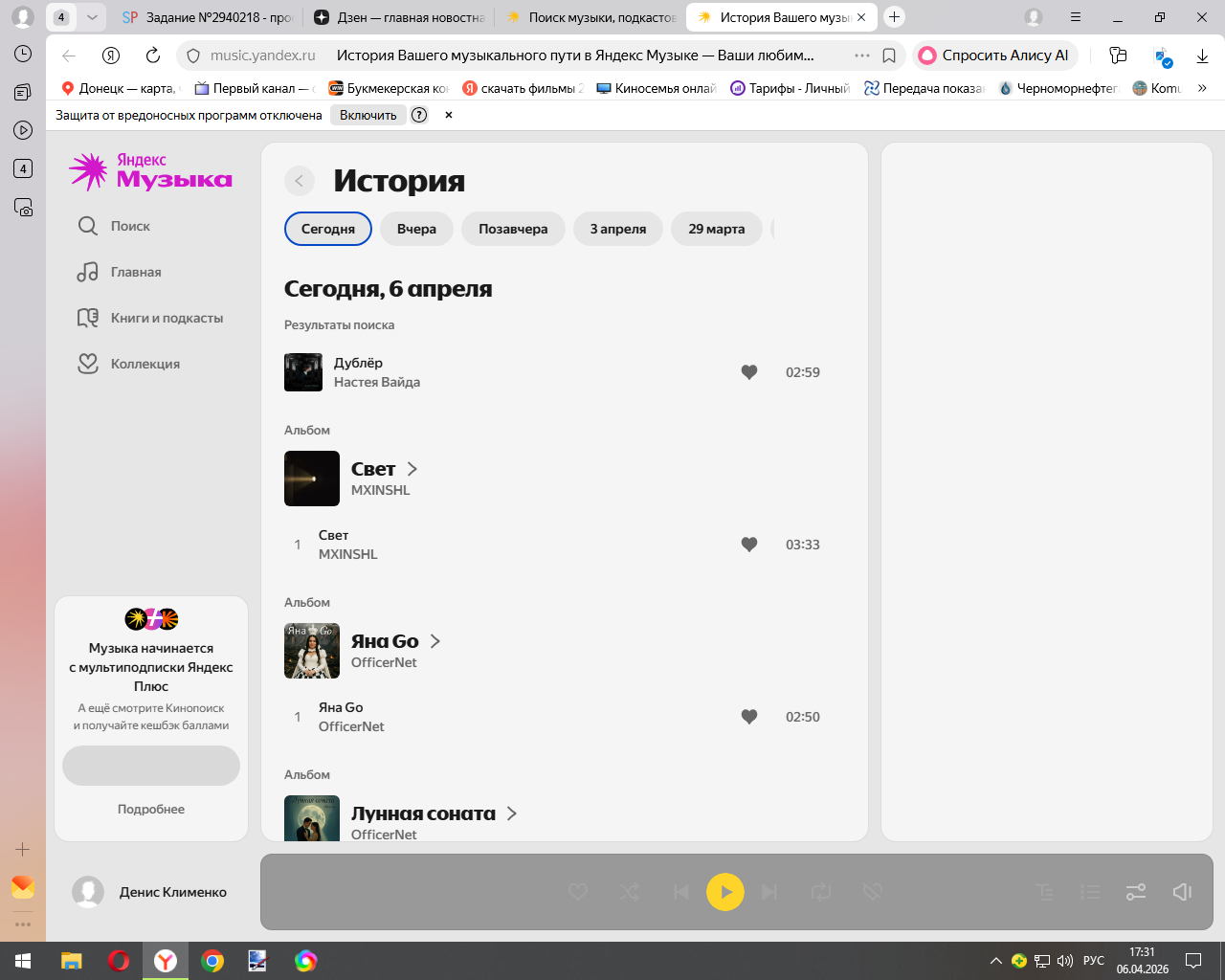Toggle like on track Свет by MXINSHL
The width and height of the screenshot is (1225, 980).
749,545
